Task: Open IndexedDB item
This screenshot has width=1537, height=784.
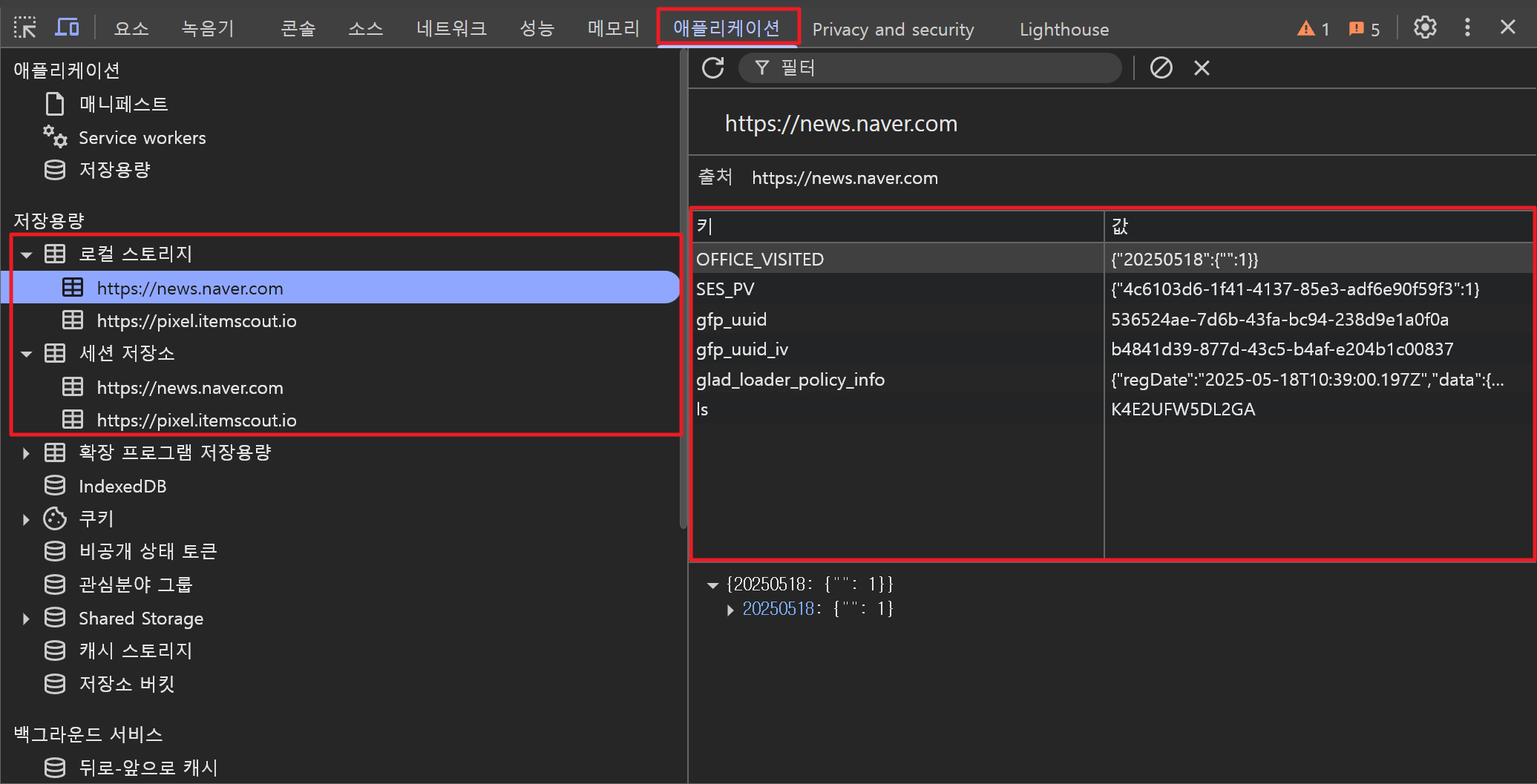Action: pyautogui.click(x=122, y=486)
